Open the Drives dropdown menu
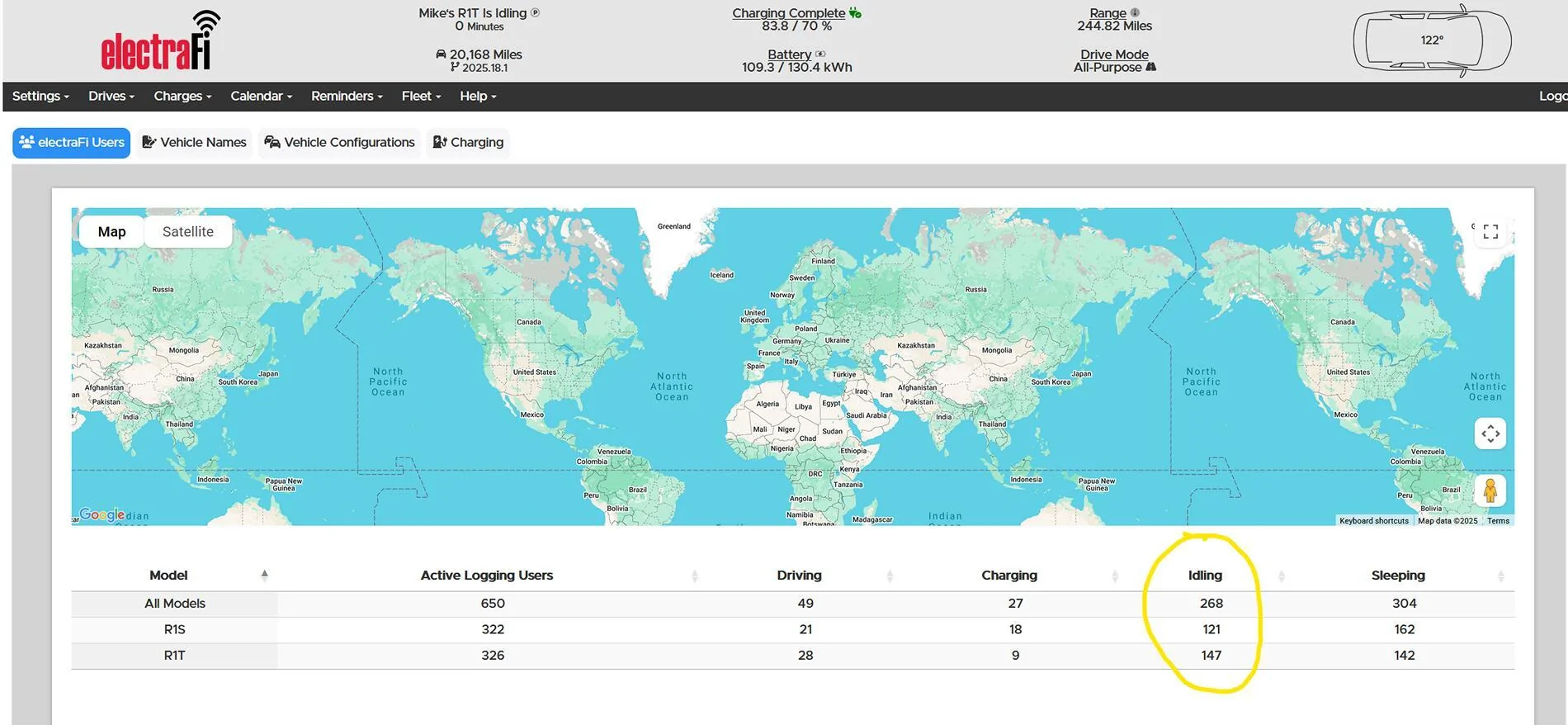Screen dimensions: 1568x725 coord(111,97)
